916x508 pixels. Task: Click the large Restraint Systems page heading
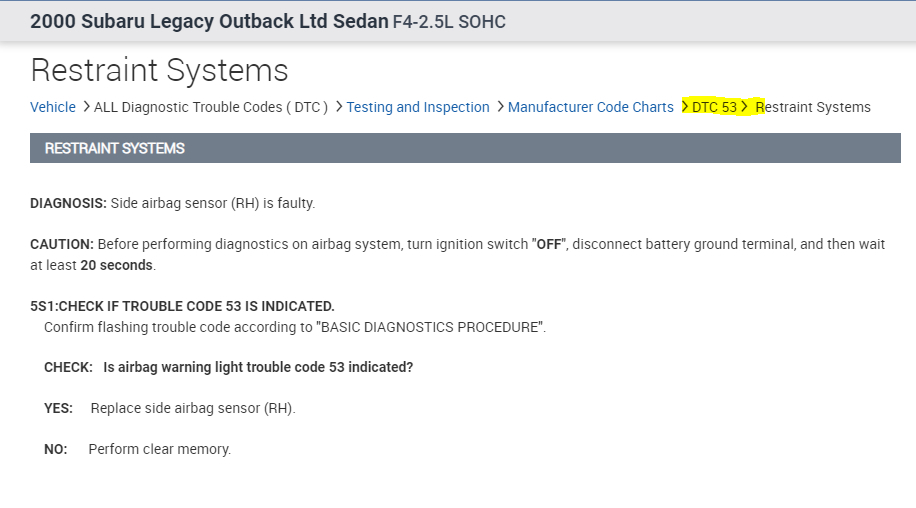[159, 70]
